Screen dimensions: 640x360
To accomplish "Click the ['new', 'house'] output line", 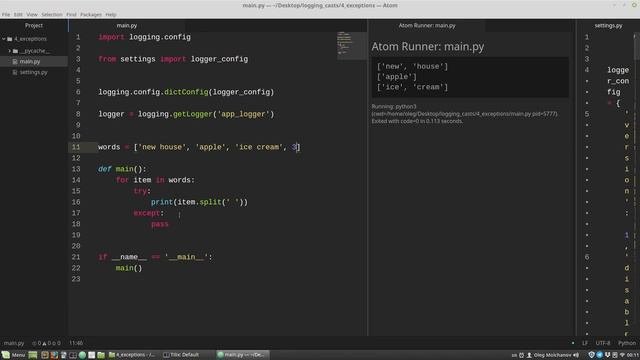I will pos(412,66).
